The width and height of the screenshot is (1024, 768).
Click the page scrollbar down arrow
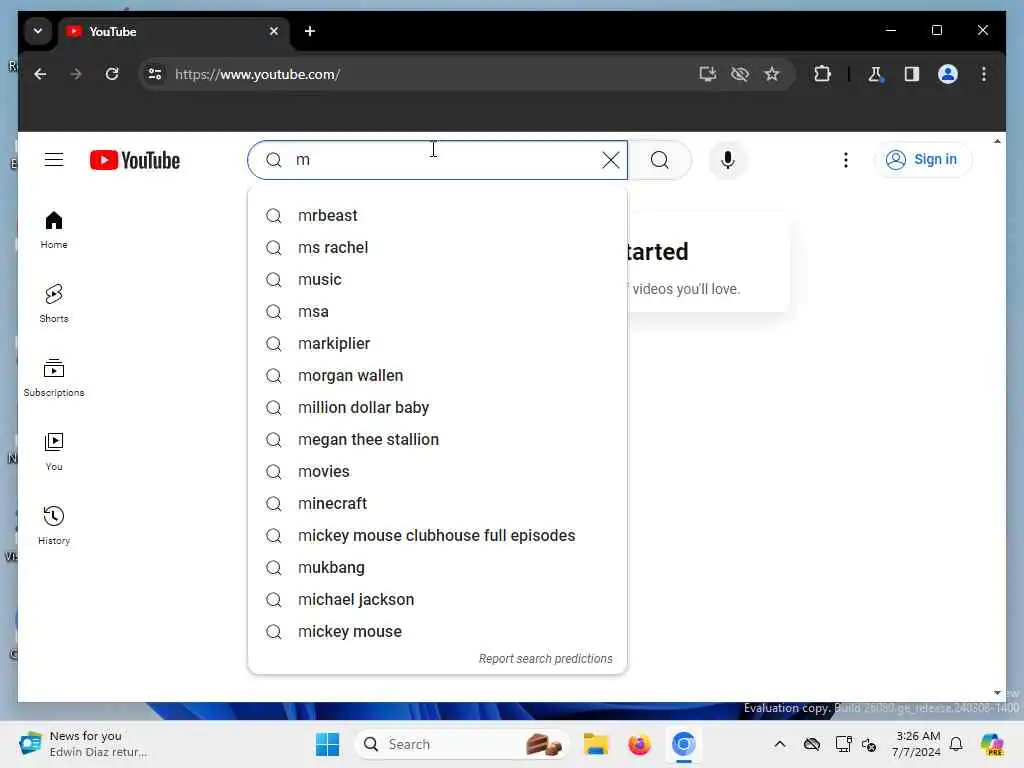tap(997, 693)
